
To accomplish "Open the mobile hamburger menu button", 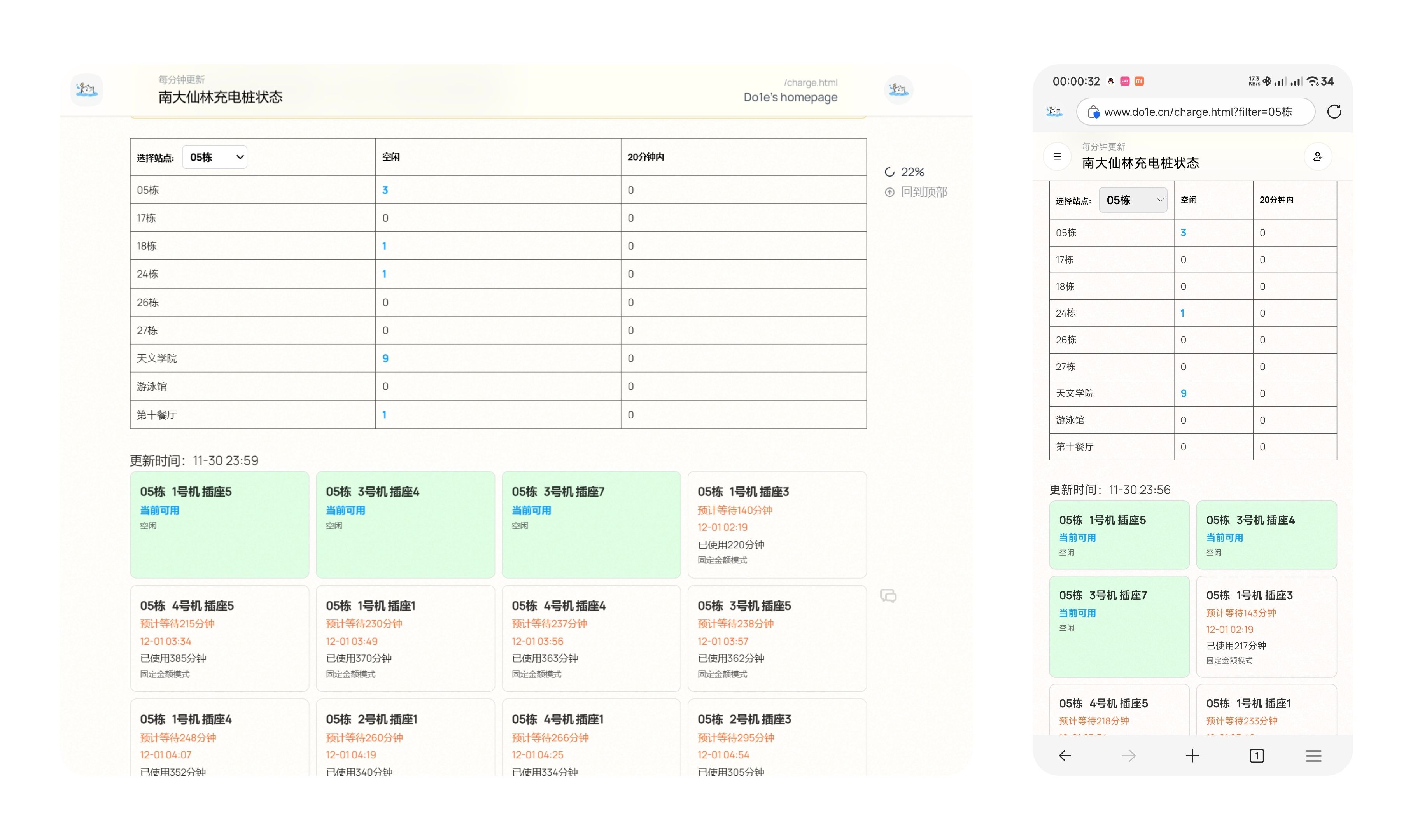I will [x=1056, y=157].
